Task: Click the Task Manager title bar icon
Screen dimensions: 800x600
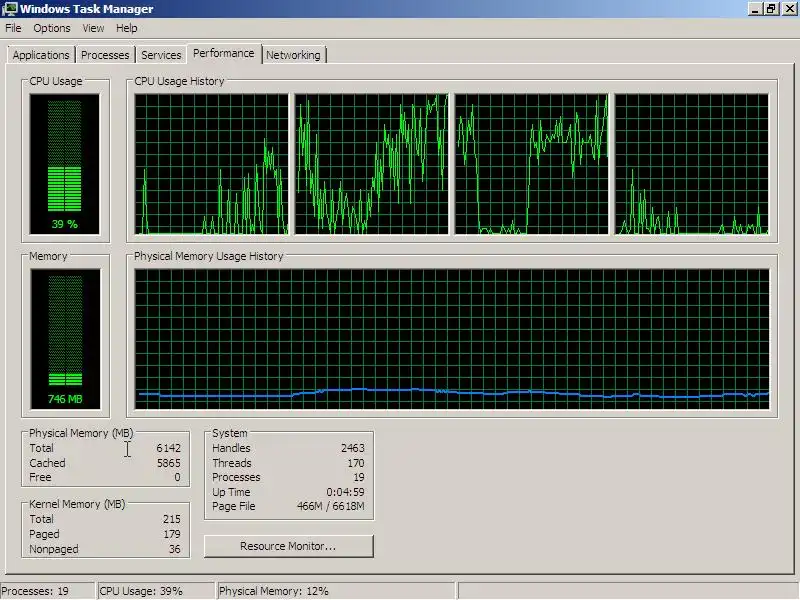Action: [10, 9]
